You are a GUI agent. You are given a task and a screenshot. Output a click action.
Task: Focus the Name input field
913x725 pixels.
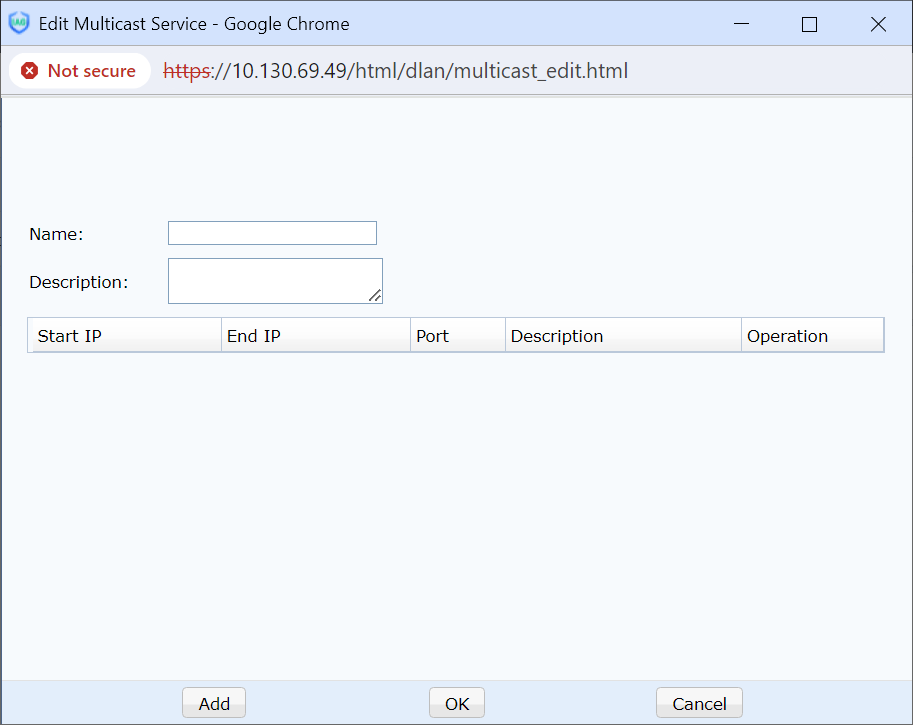click(272, 233)
